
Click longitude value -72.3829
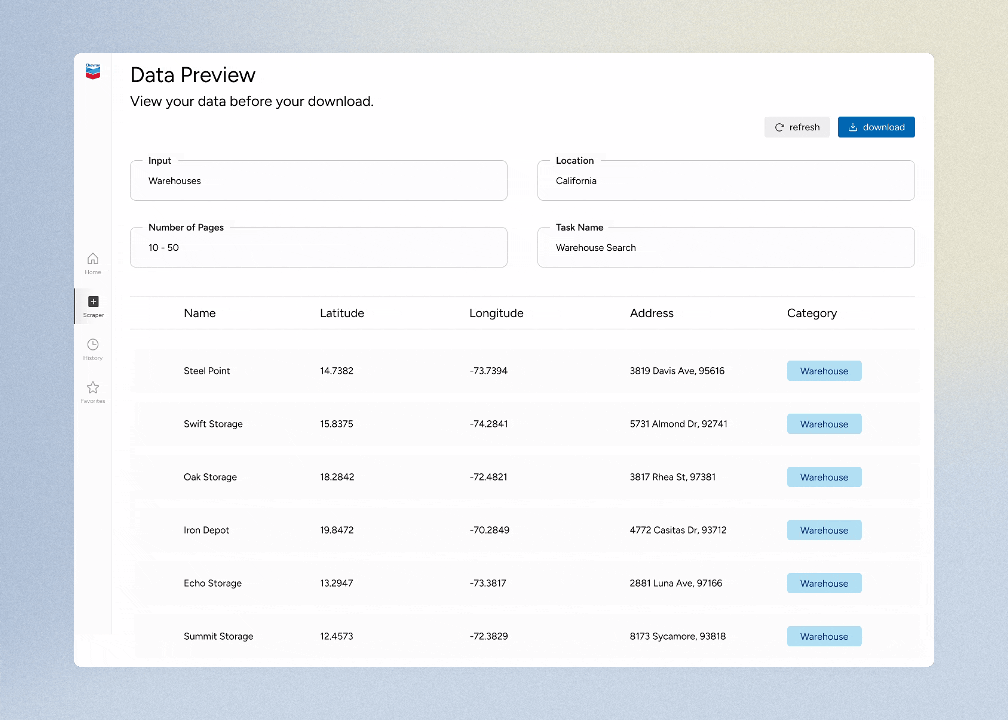pyautogui.click(x=489, y=636)
